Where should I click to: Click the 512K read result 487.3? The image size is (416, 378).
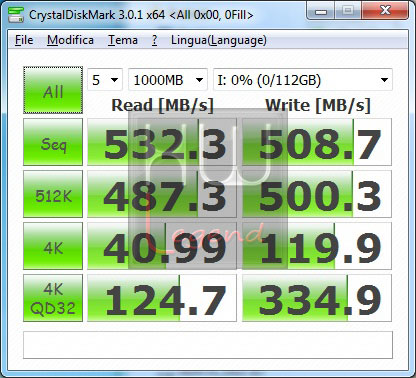click(x=162, y=194)
